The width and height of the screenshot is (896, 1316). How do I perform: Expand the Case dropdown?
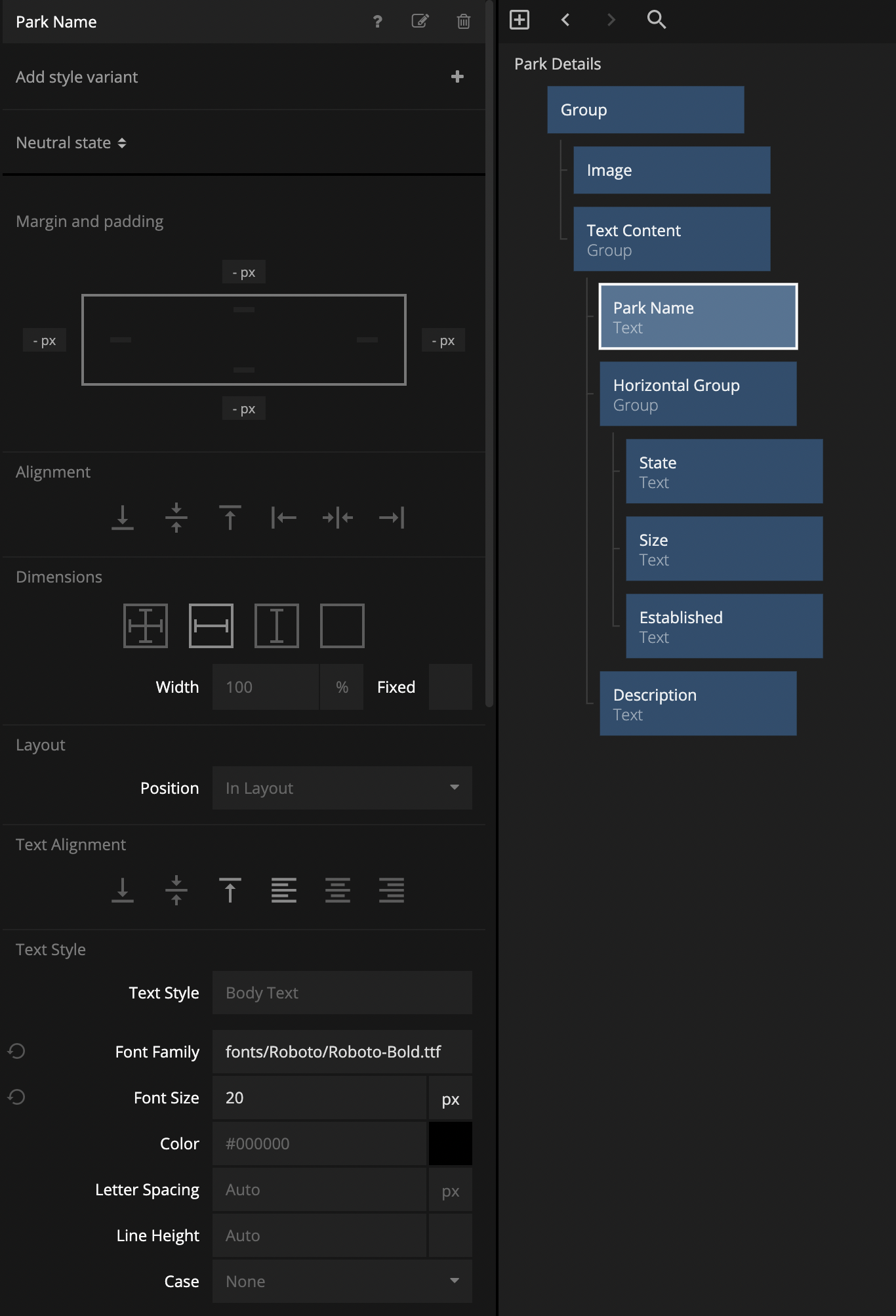pos(342,1281)
